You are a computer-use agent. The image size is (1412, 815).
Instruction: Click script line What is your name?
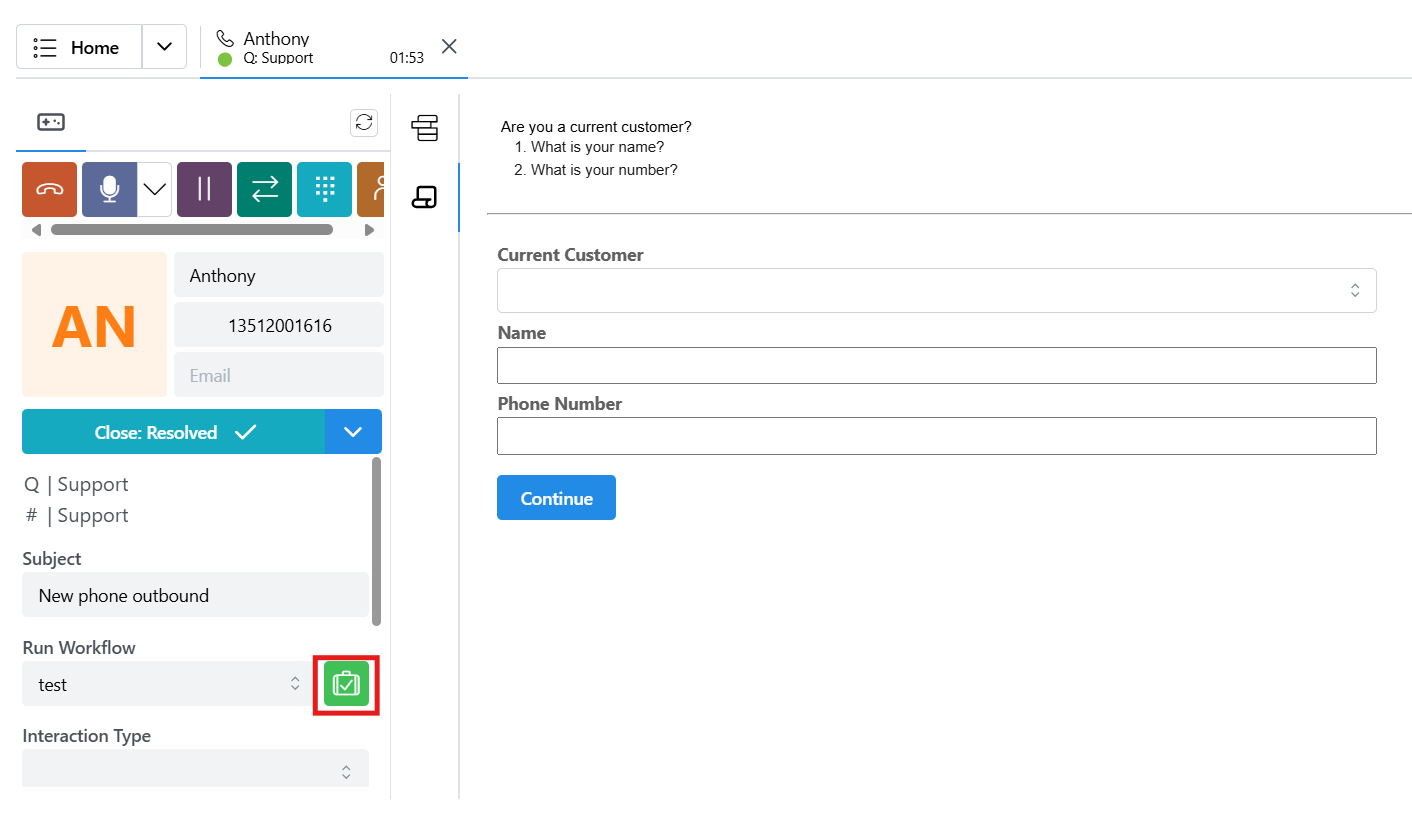597,147
